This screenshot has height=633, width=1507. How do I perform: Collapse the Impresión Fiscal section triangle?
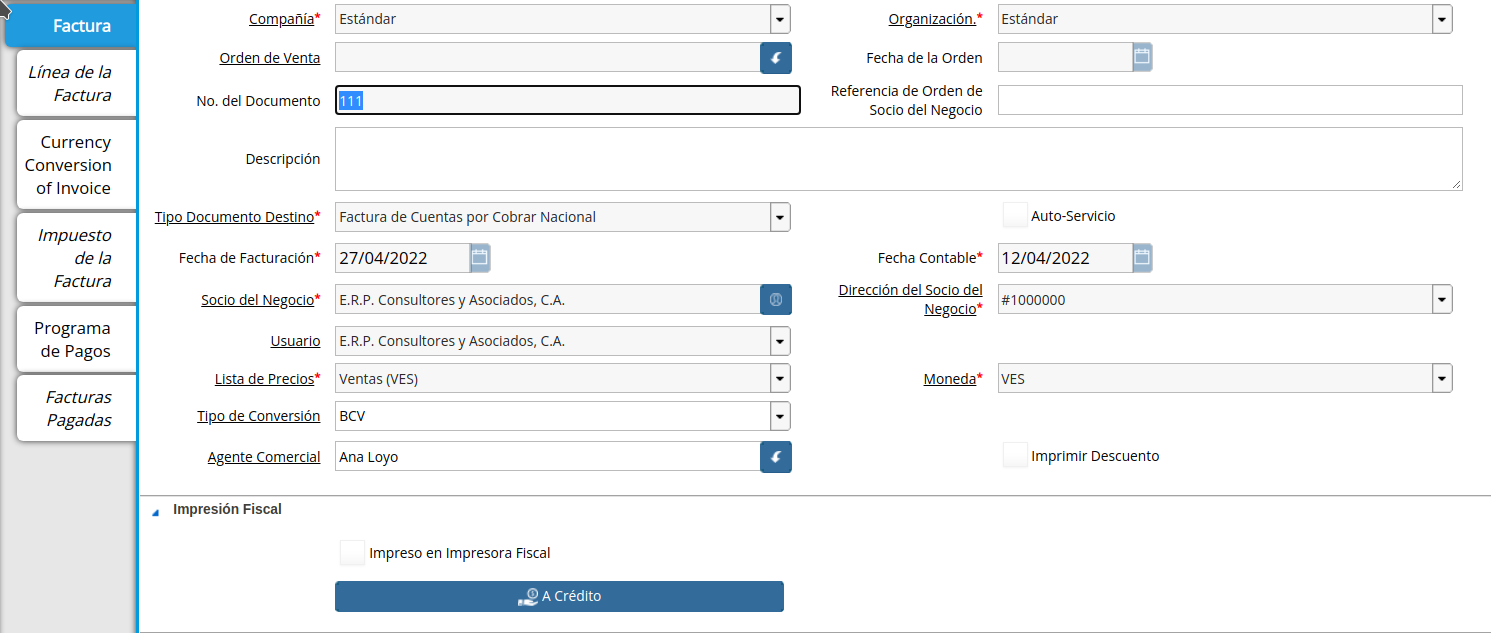point(155,511)
